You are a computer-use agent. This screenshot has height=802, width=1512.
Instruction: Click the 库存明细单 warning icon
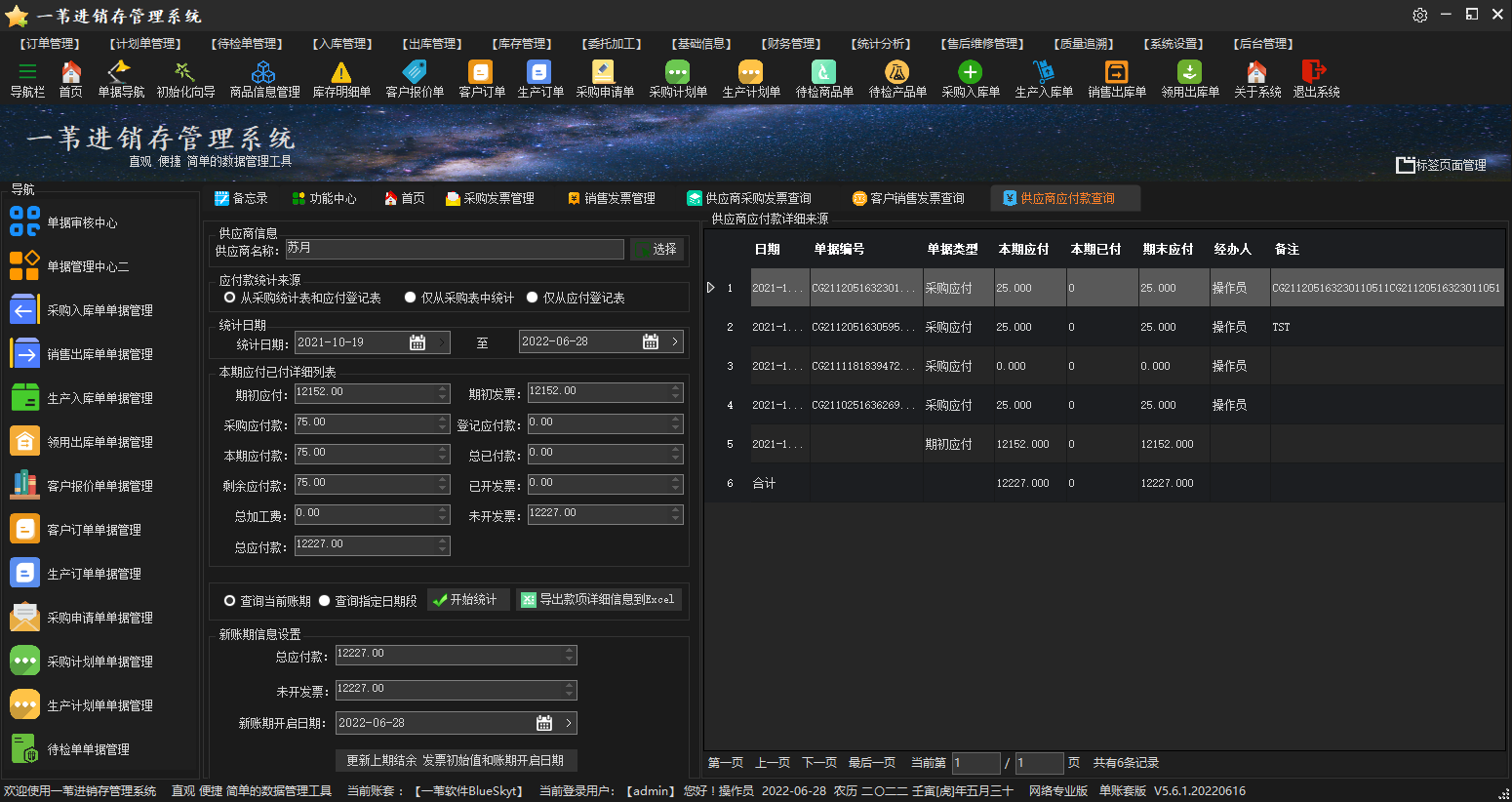coord(340,73)
